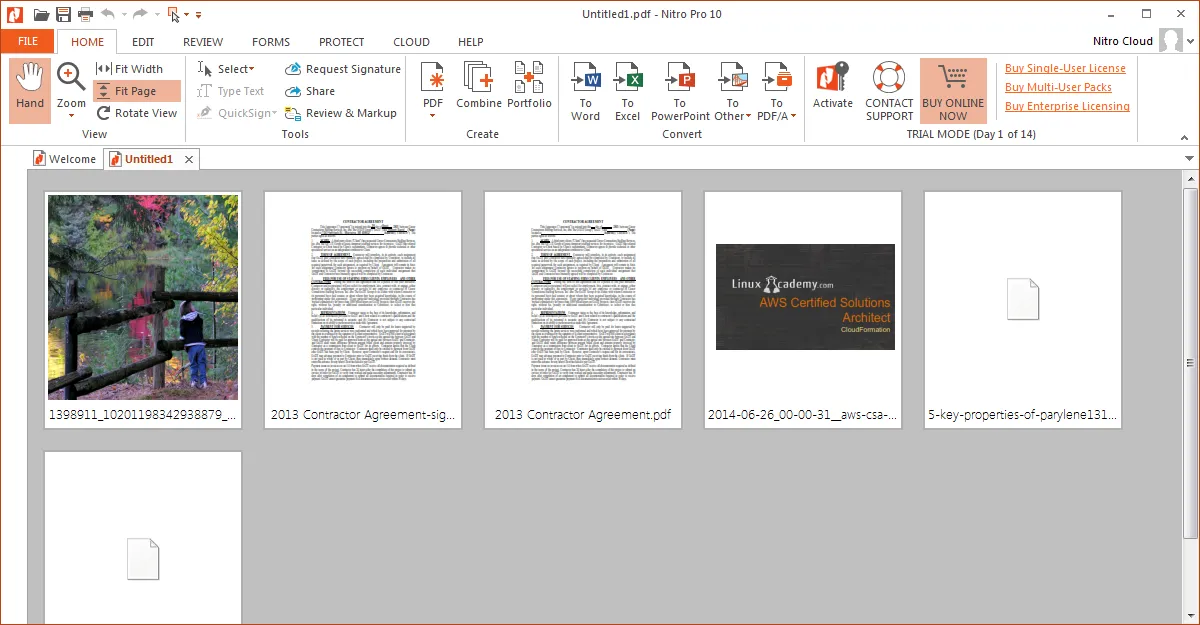Open the Select tool dropdown

[231, 68]
